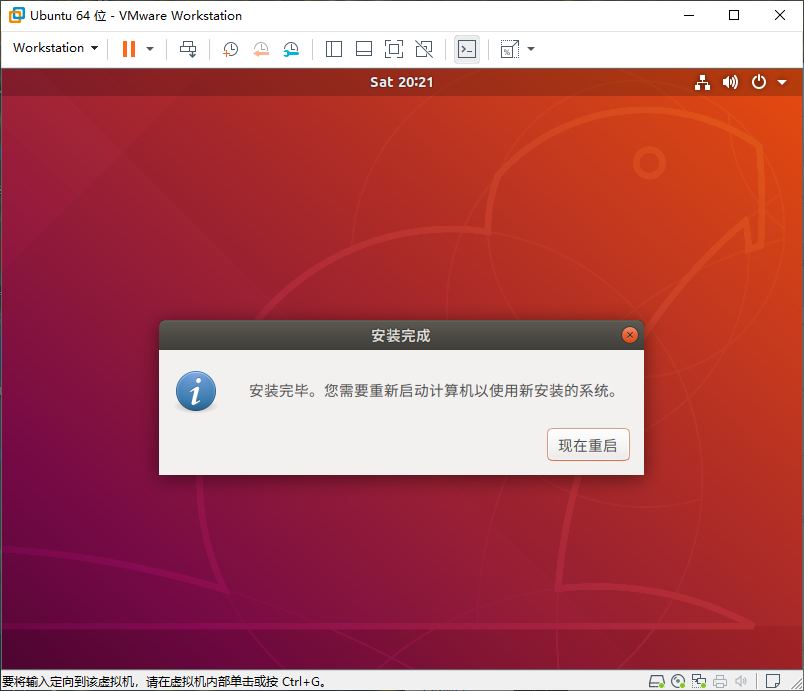
Task: Open Ubuntu network status icon
Action: [x=702, y=82]
